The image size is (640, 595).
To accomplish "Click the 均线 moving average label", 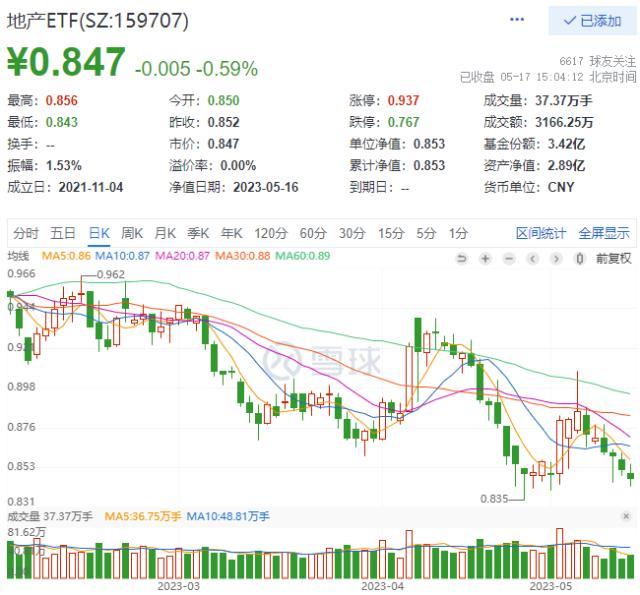I will coord(18,256).
